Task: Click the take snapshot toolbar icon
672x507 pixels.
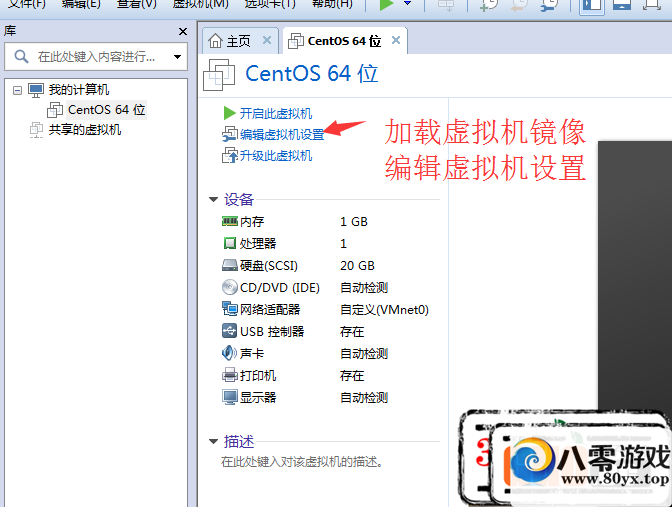Action: coord(489,4)
